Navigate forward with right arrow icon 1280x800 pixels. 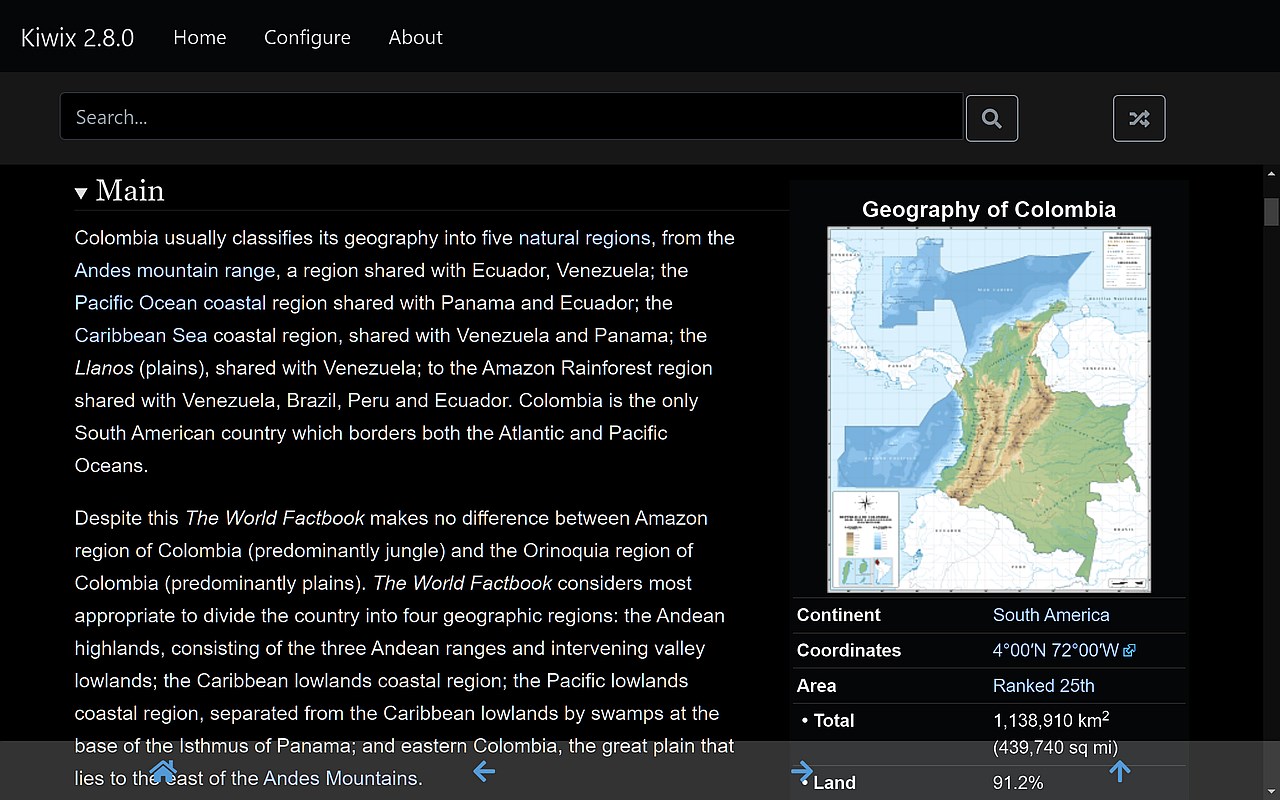coord(802,771)
